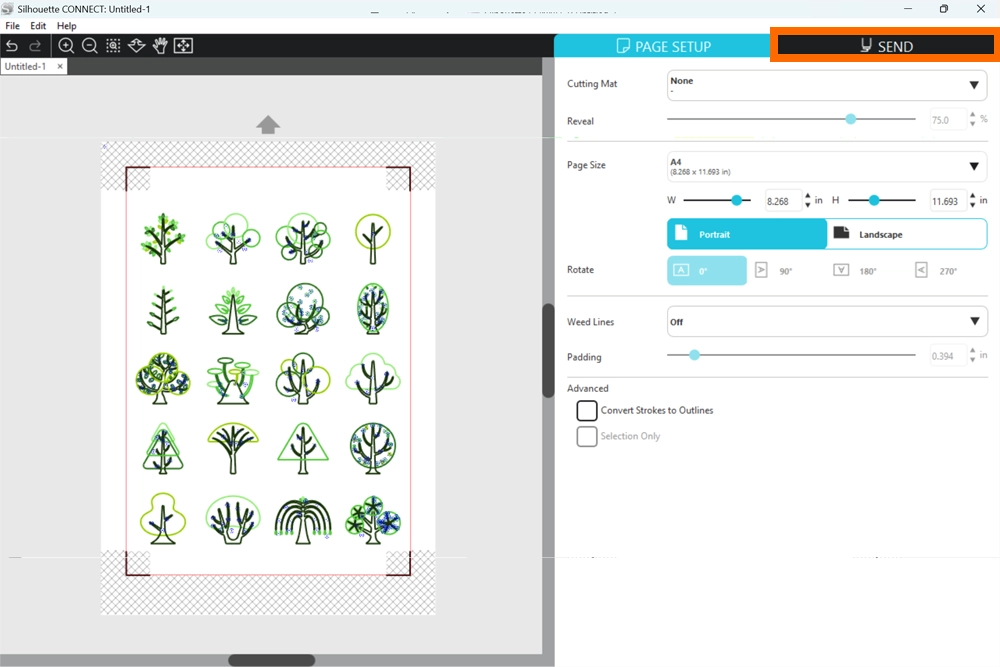Click the Undo arrow icon
Image resolution: width=1000 pixels, height=667 pixels.
coord(12,46)
